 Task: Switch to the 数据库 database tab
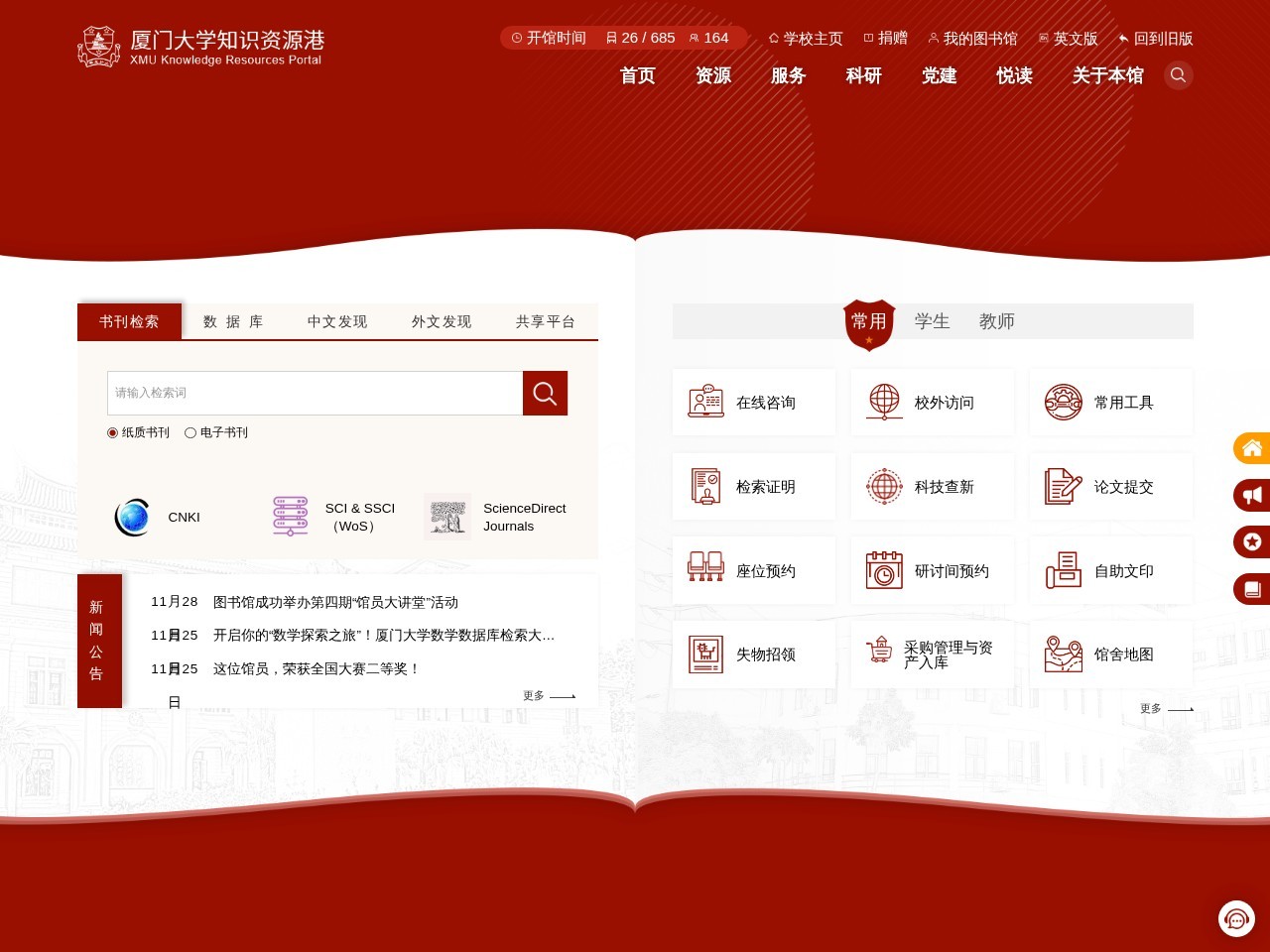coord(232,321)
